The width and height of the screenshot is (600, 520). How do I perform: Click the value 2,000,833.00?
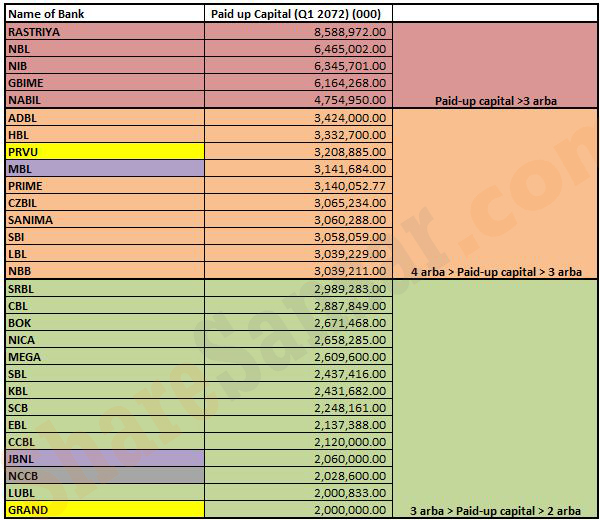(350, 492)
